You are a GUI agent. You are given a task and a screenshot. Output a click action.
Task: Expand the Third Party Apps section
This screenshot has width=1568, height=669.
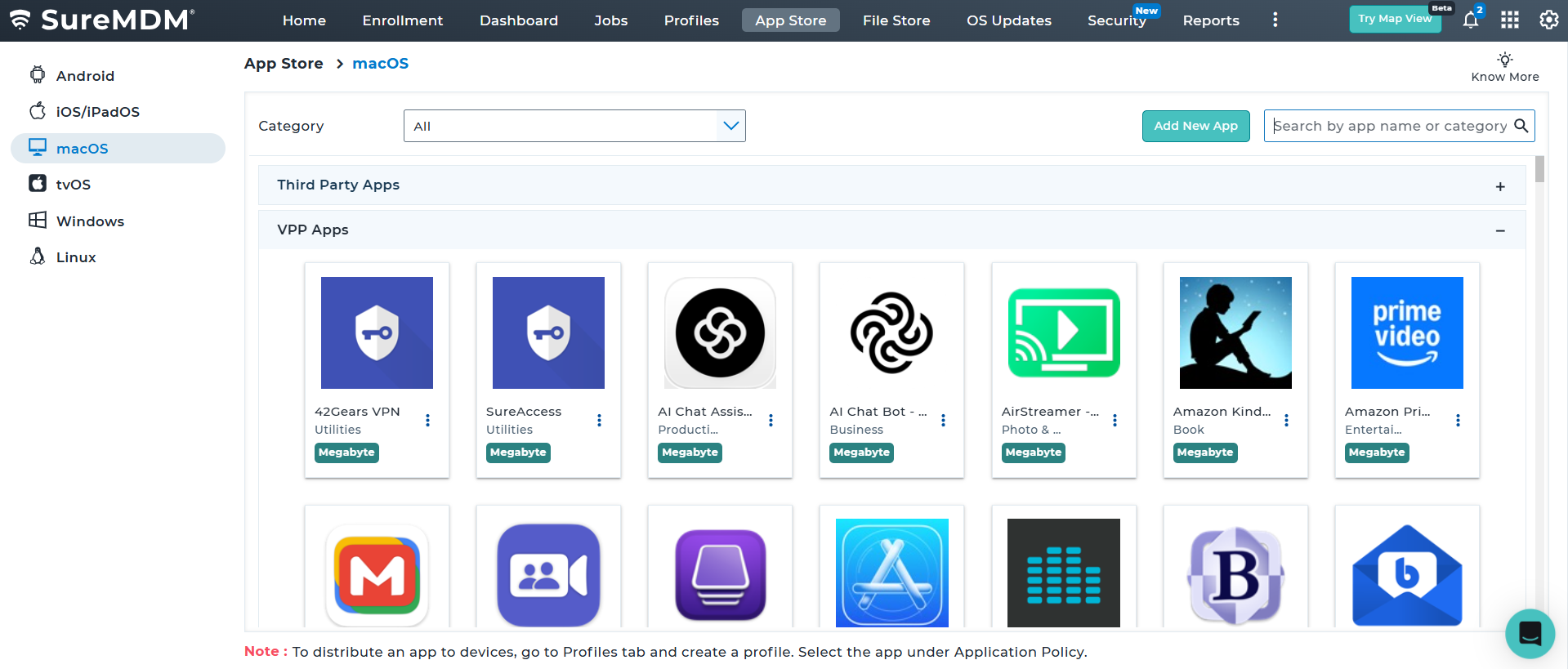point(1499,186)
